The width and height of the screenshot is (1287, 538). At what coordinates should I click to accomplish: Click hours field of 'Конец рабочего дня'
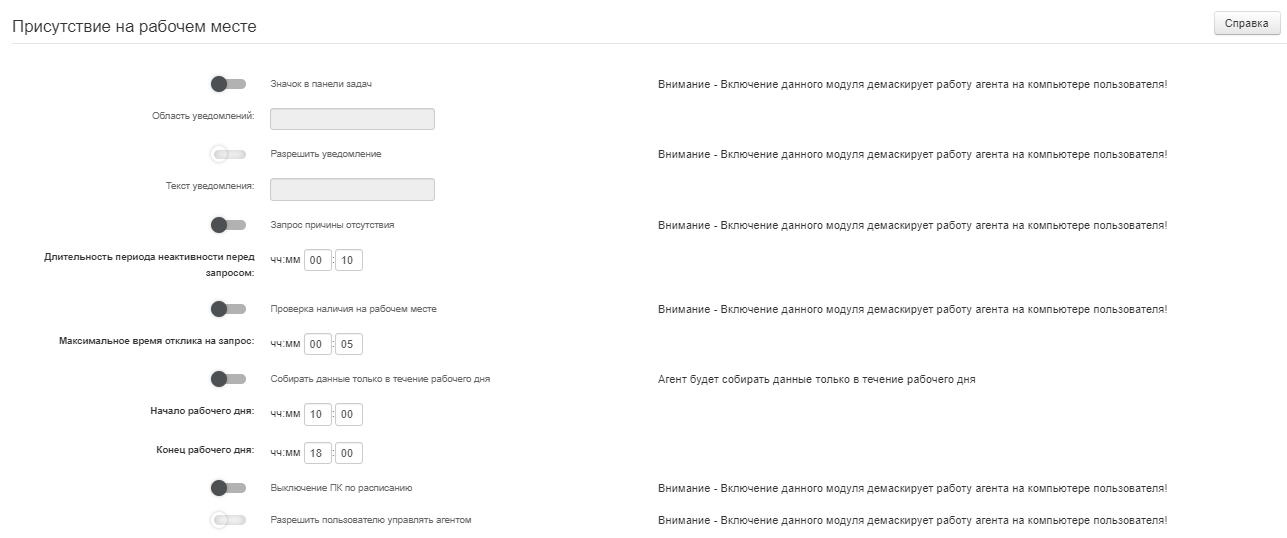[318, 453]
